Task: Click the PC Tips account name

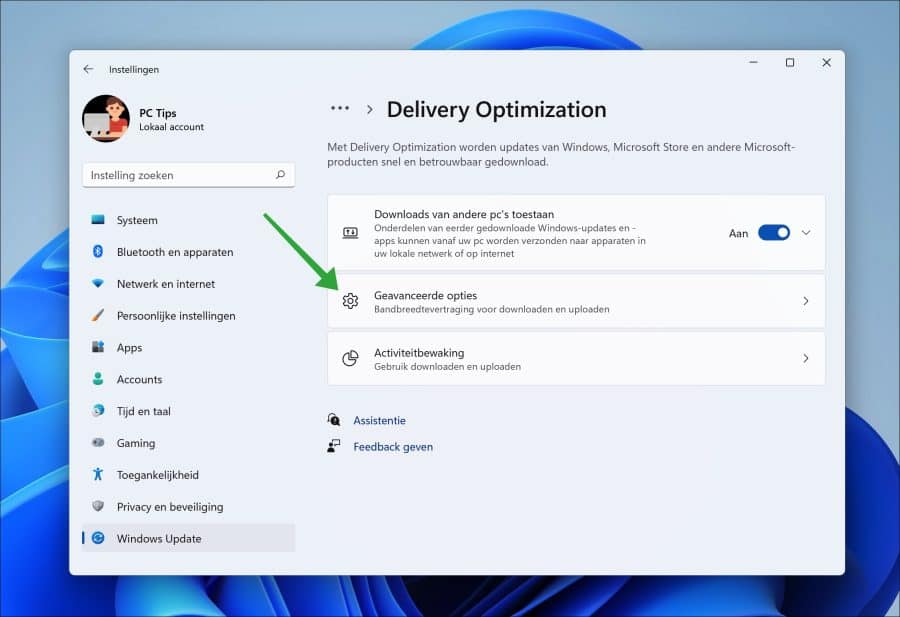Action: pyautogui.click(x=157, y=113)
